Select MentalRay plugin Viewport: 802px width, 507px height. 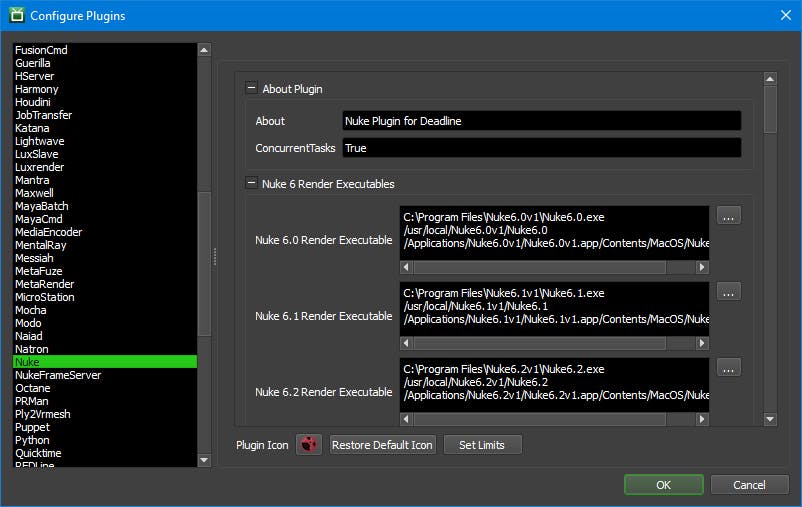(x=105, y=245)
